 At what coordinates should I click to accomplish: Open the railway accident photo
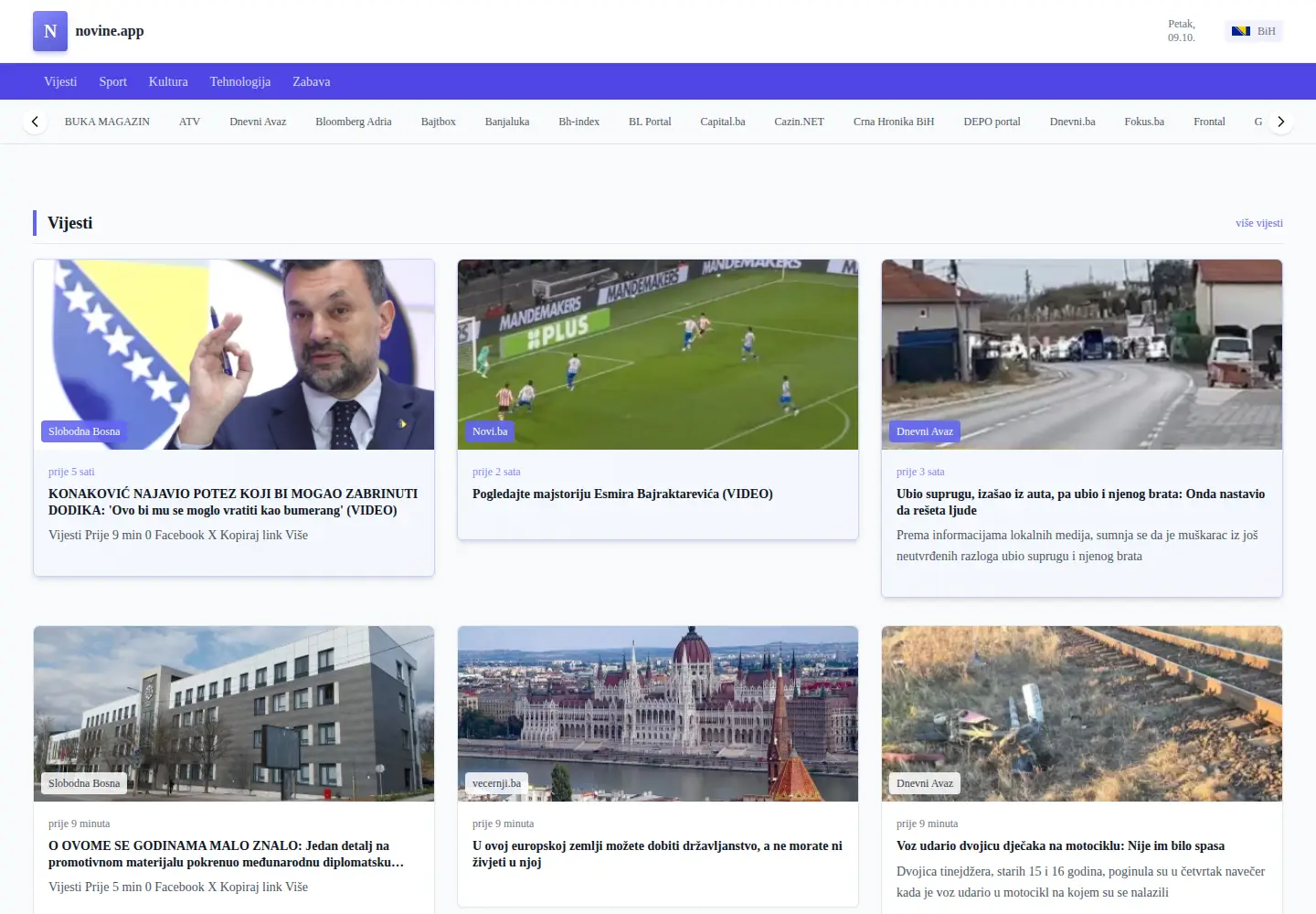1082,714
